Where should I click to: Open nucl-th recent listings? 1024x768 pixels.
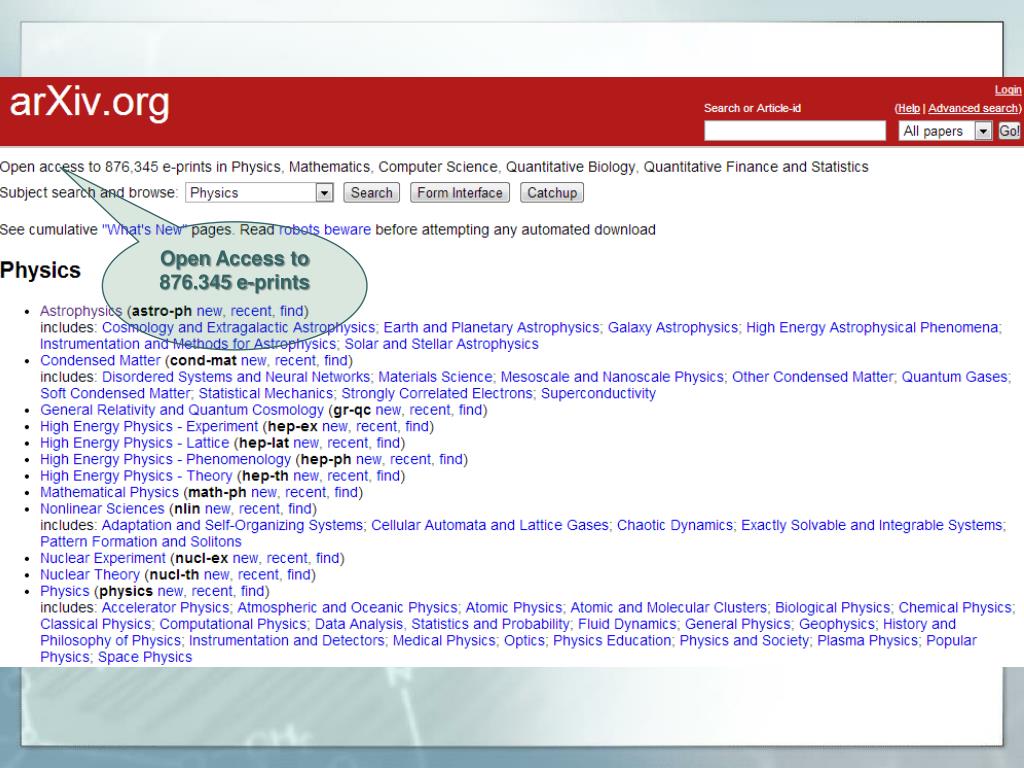click(x=258, y=575)
